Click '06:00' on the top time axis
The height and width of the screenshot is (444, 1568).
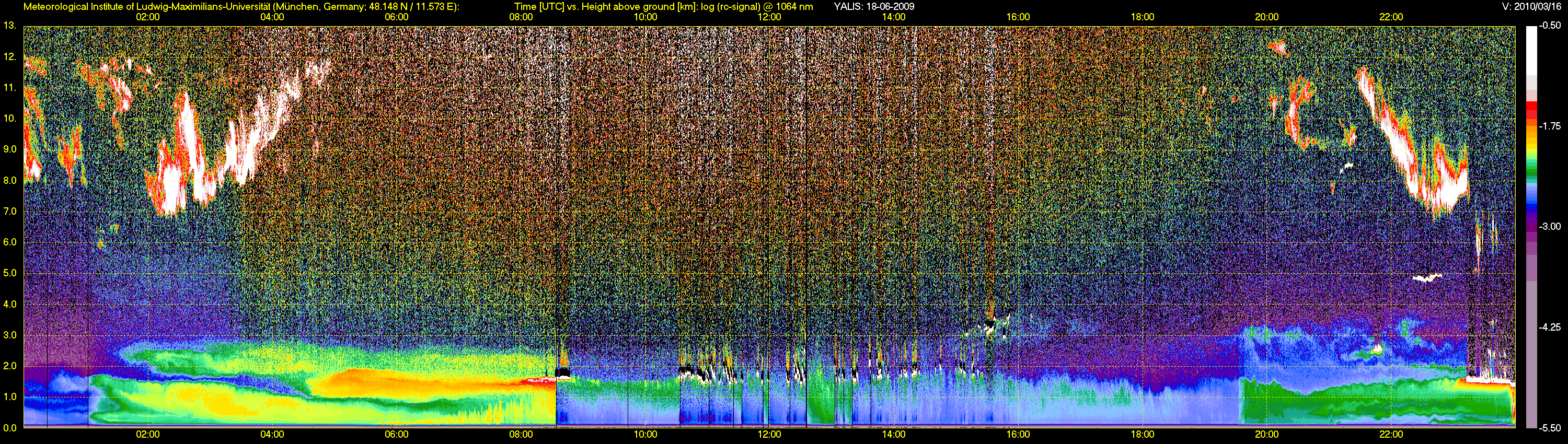coord(396,17)
